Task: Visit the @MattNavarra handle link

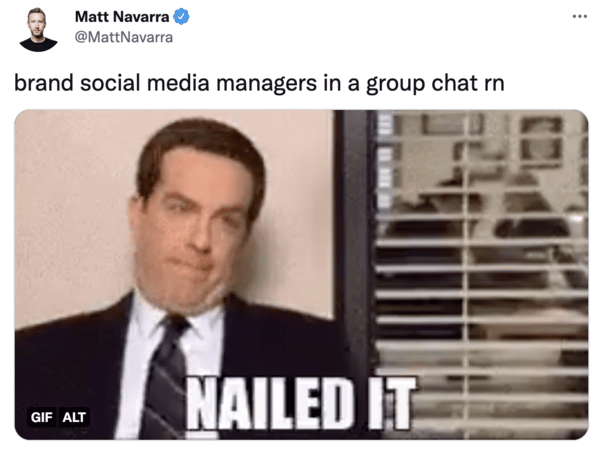Action: click(124, 37)
